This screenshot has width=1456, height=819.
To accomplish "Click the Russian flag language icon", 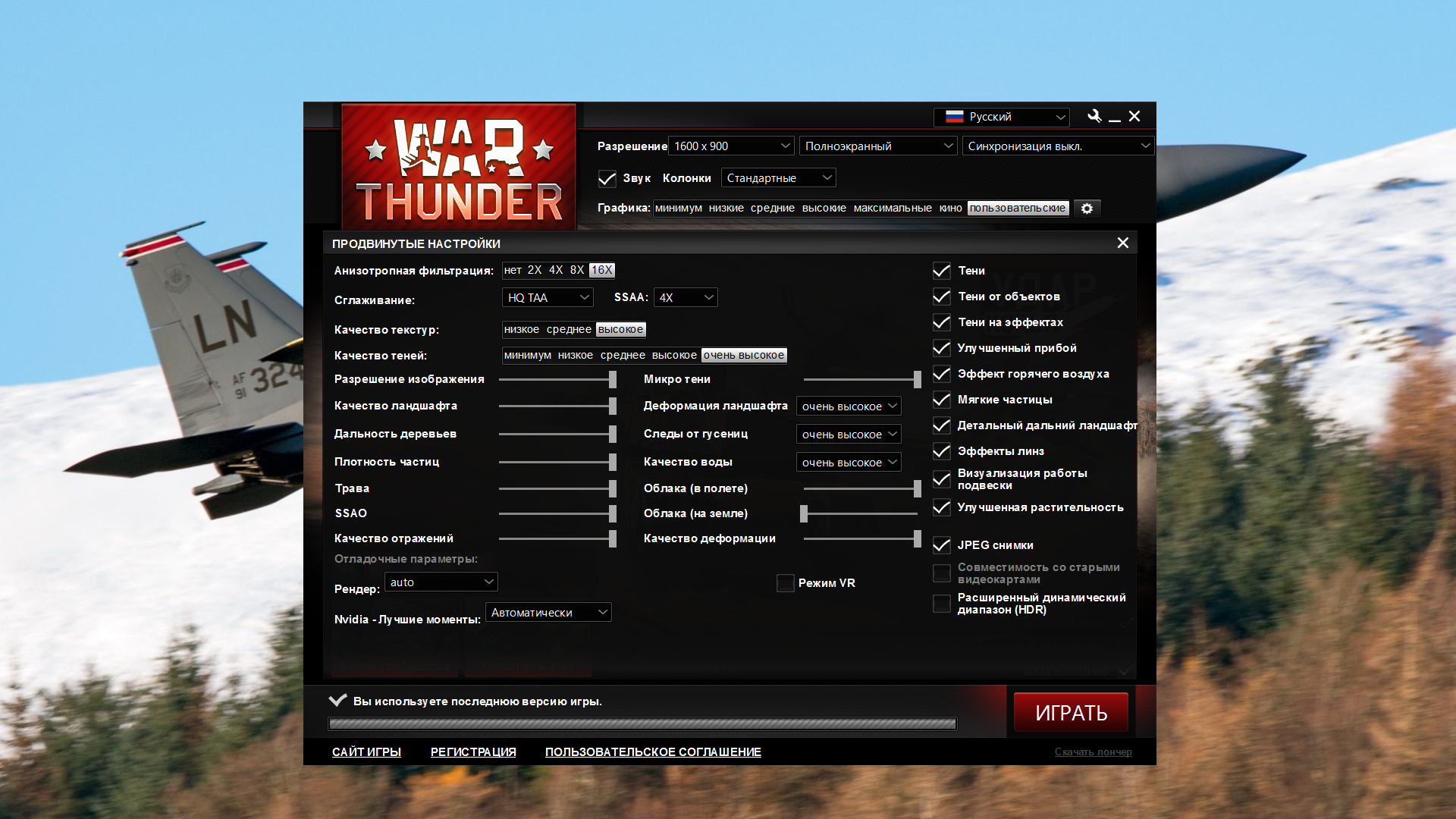I will pos(955,117).
